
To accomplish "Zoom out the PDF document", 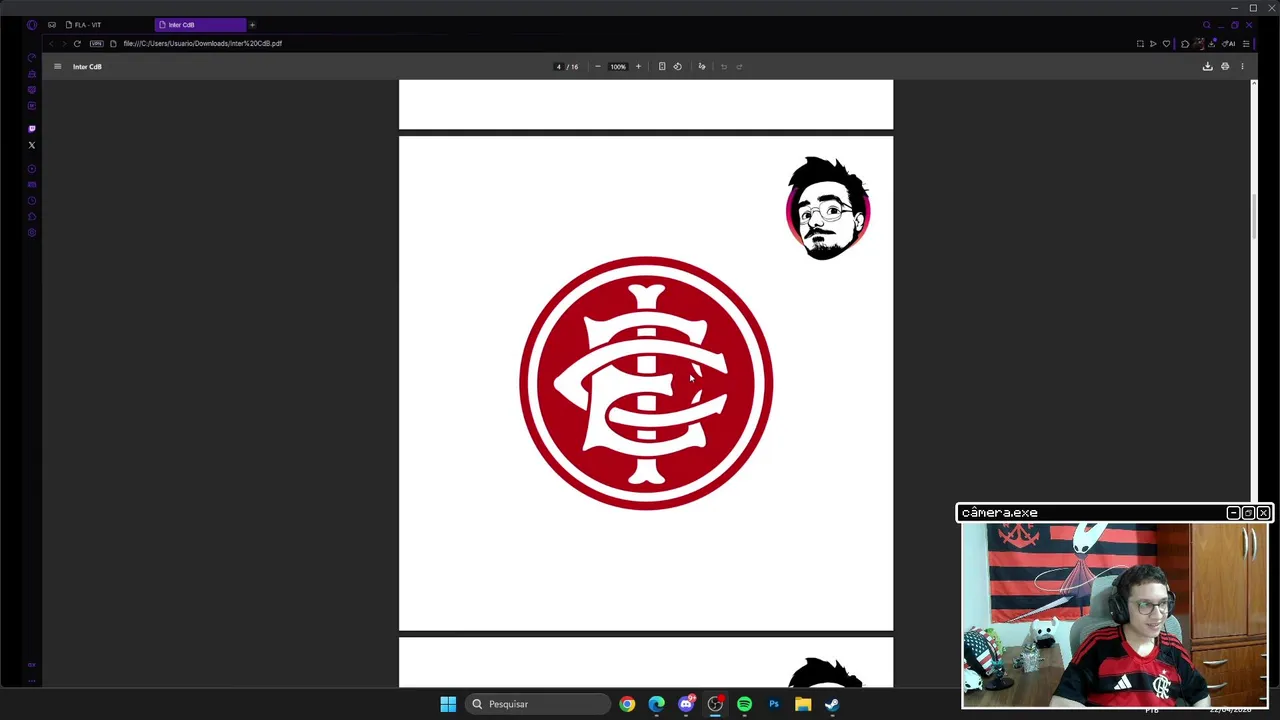I will click(x=598, y=67).
